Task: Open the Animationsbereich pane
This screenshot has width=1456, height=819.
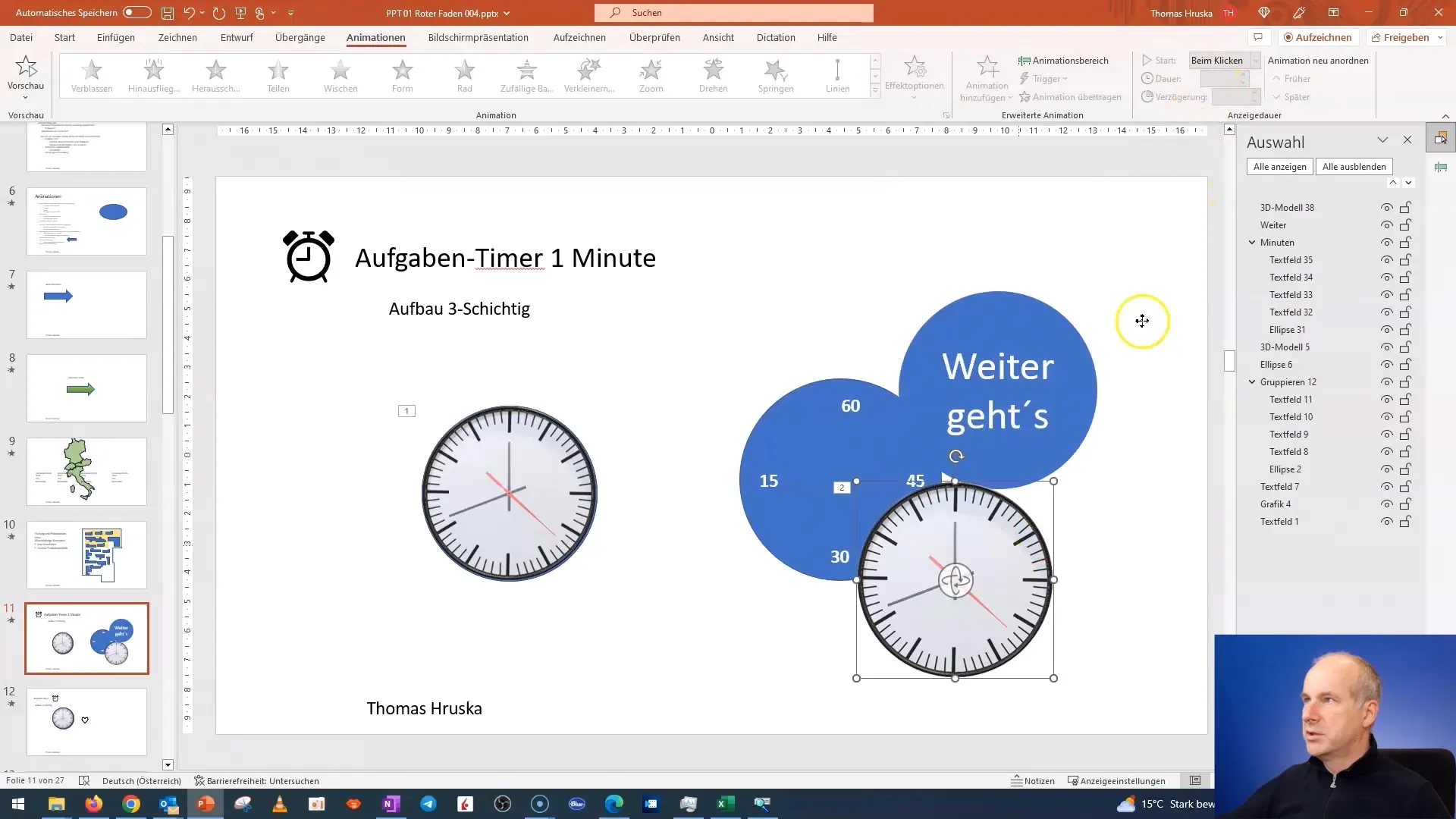Action: pyautogui.click(x=1063, y=61)
